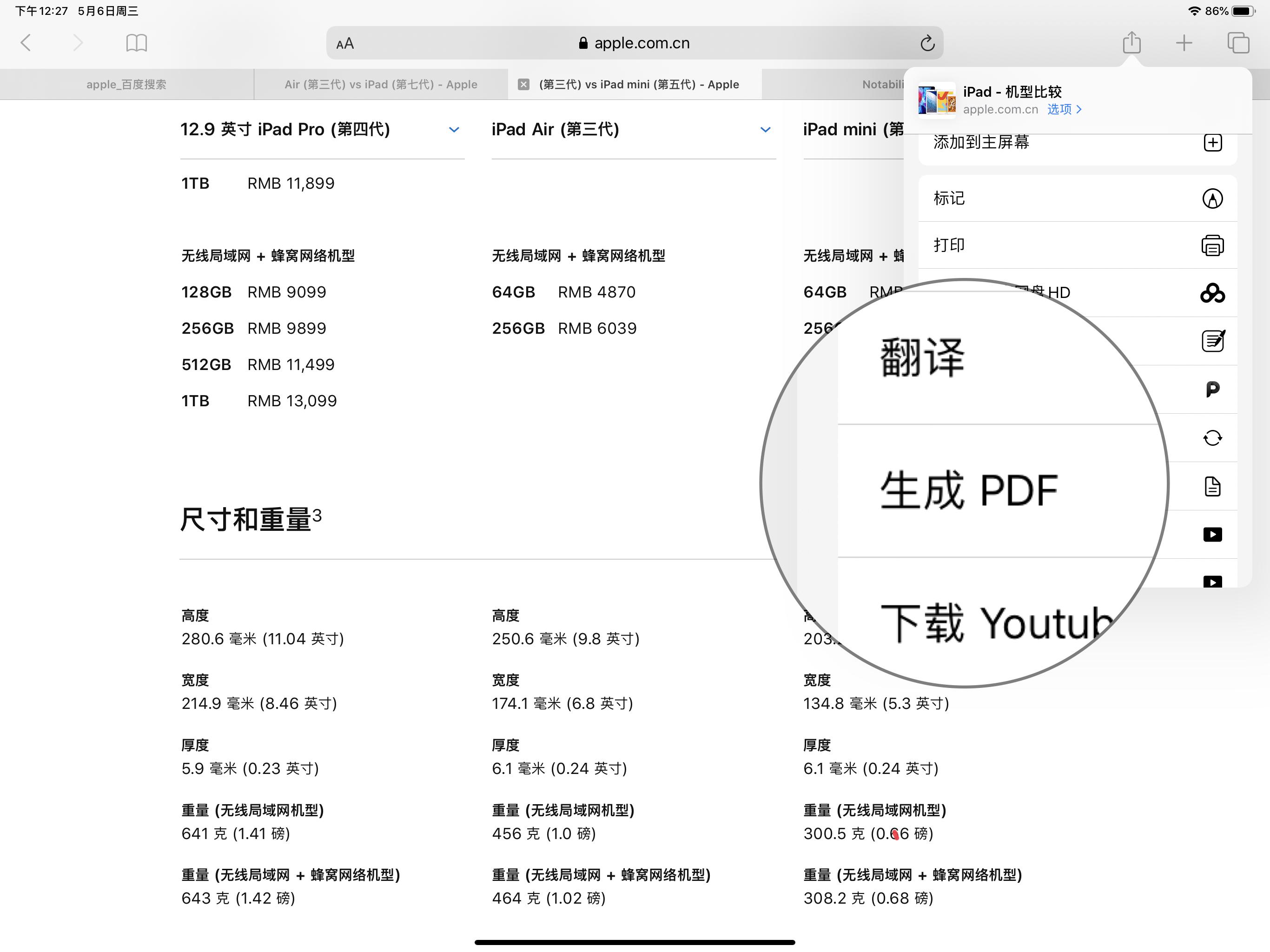Expand the 12.9 英寸 iPad Pro model dropdown

click(x=454, y=130)
